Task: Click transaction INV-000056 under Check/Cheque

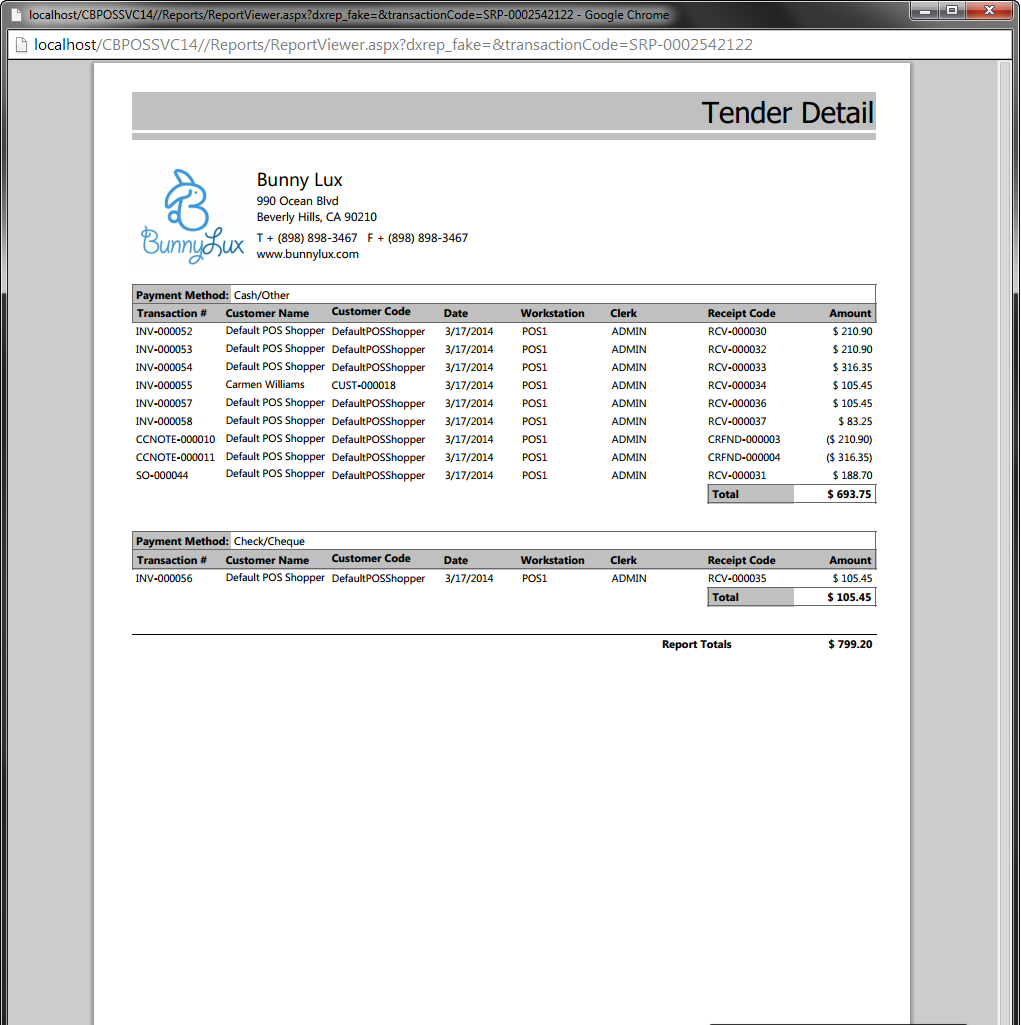Action: pyautogui.click(x=164, y=578)
